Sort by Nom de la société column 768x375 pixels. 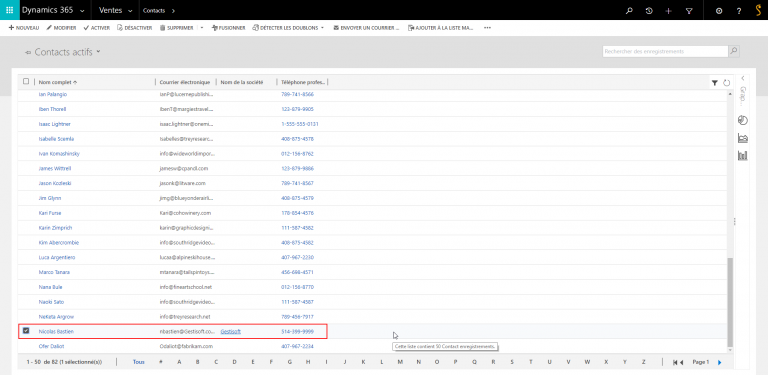(242, 82)
